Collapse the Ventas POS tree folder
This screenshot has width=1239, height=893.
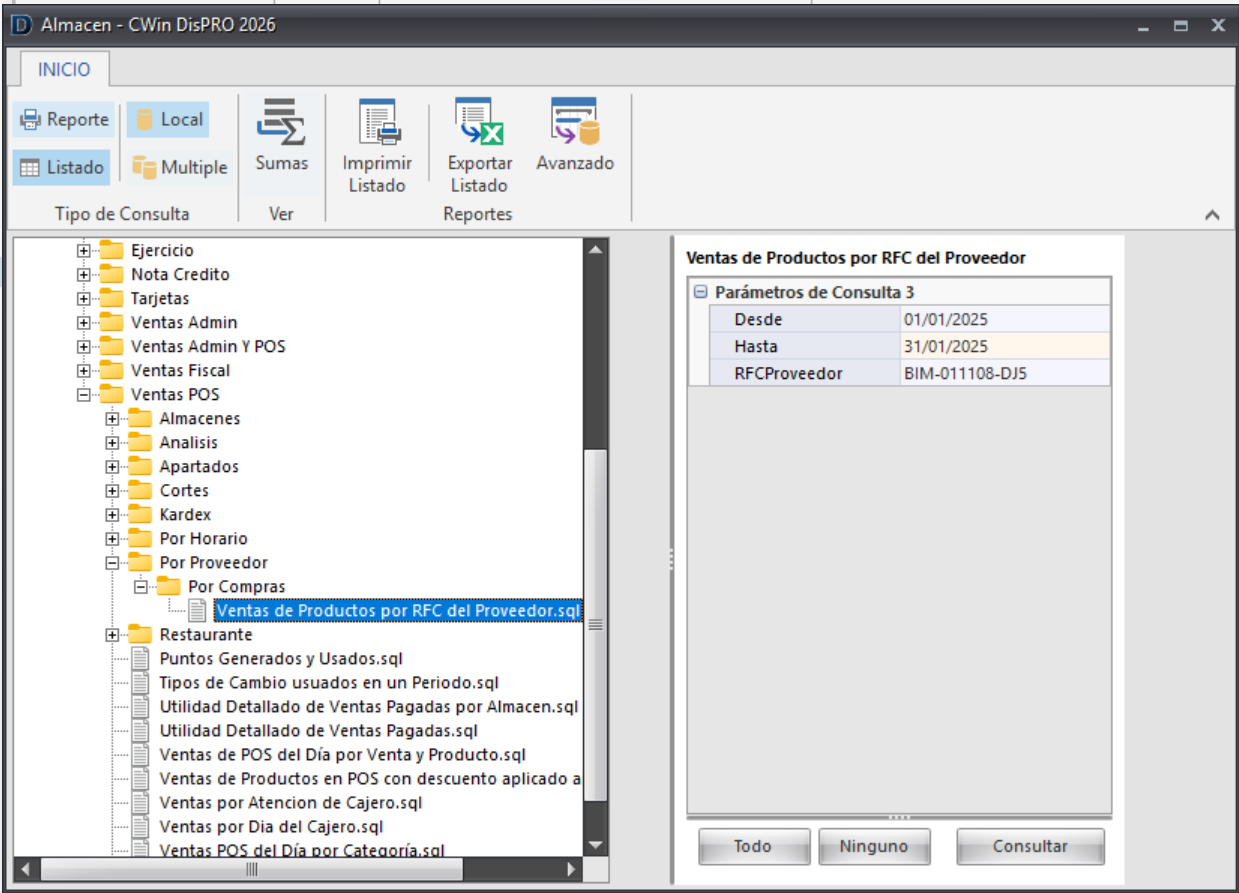pyautogui.click(x=84, y=395)
